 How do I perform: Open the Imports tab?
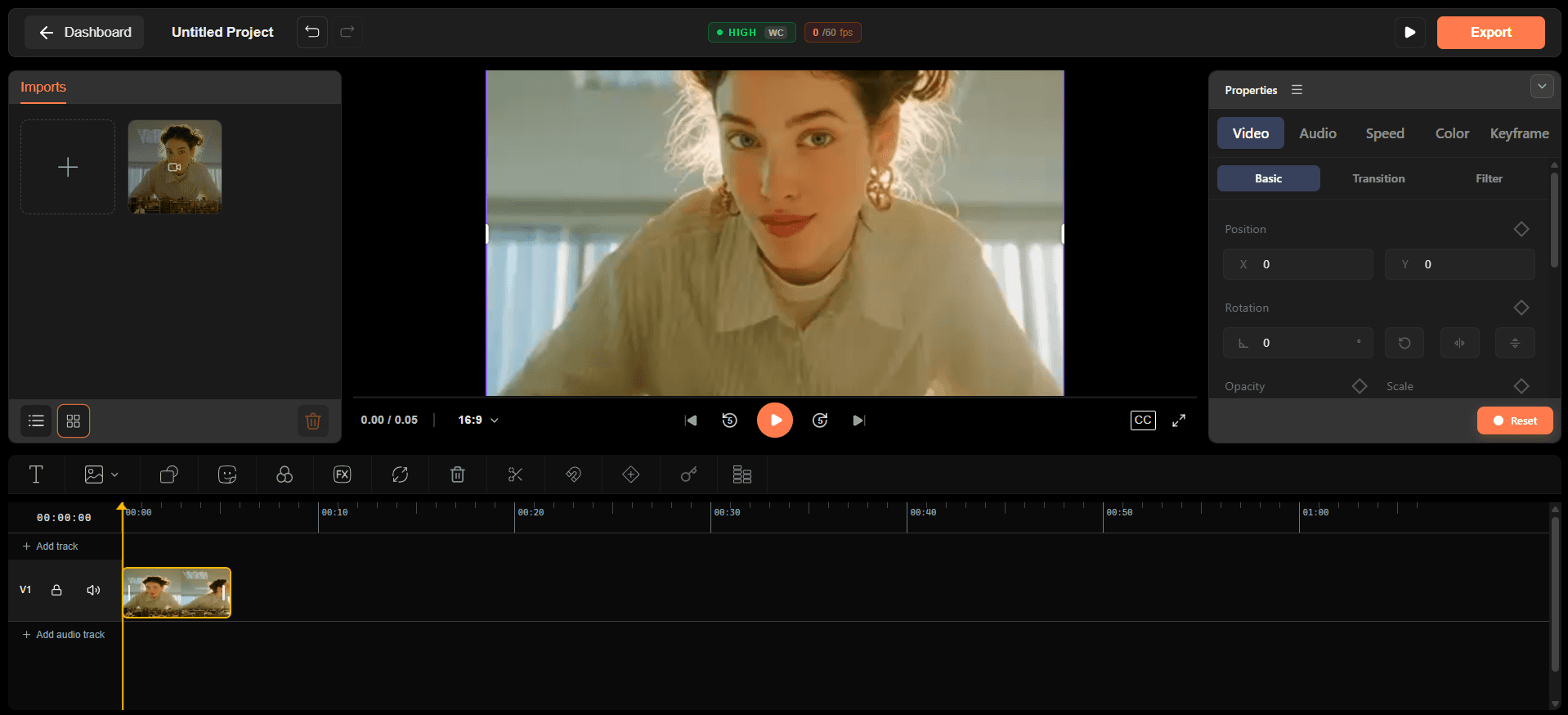[x=43, y=88]
